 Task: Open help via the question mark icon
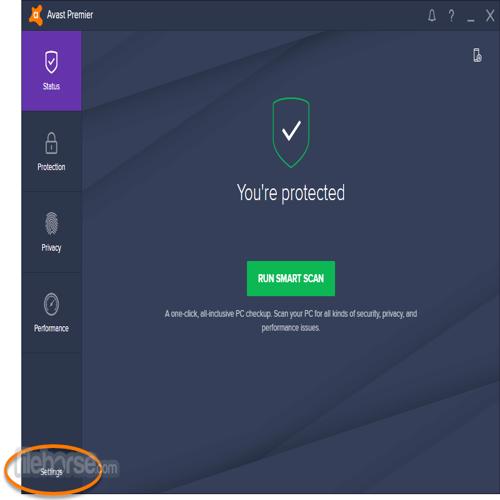[451, 16]
